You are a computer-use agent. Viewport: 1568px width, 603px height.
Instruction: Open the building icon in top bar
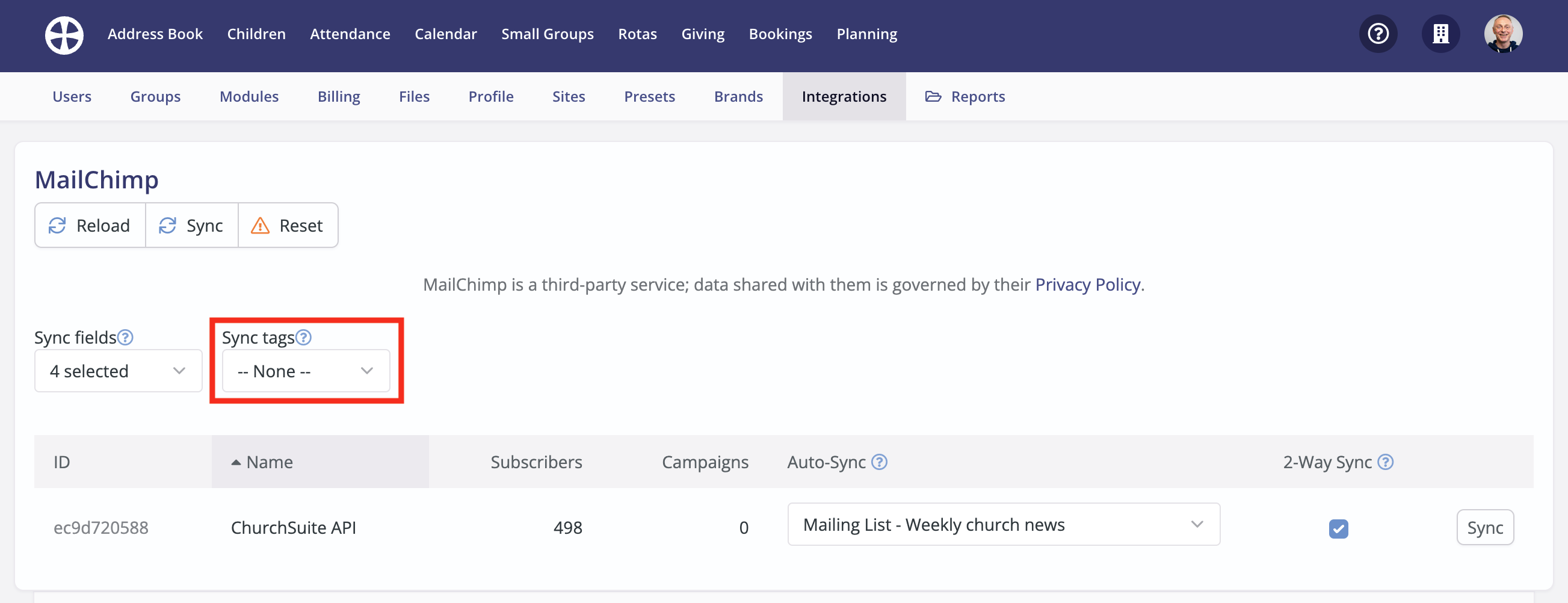(x=1440, y=34)
